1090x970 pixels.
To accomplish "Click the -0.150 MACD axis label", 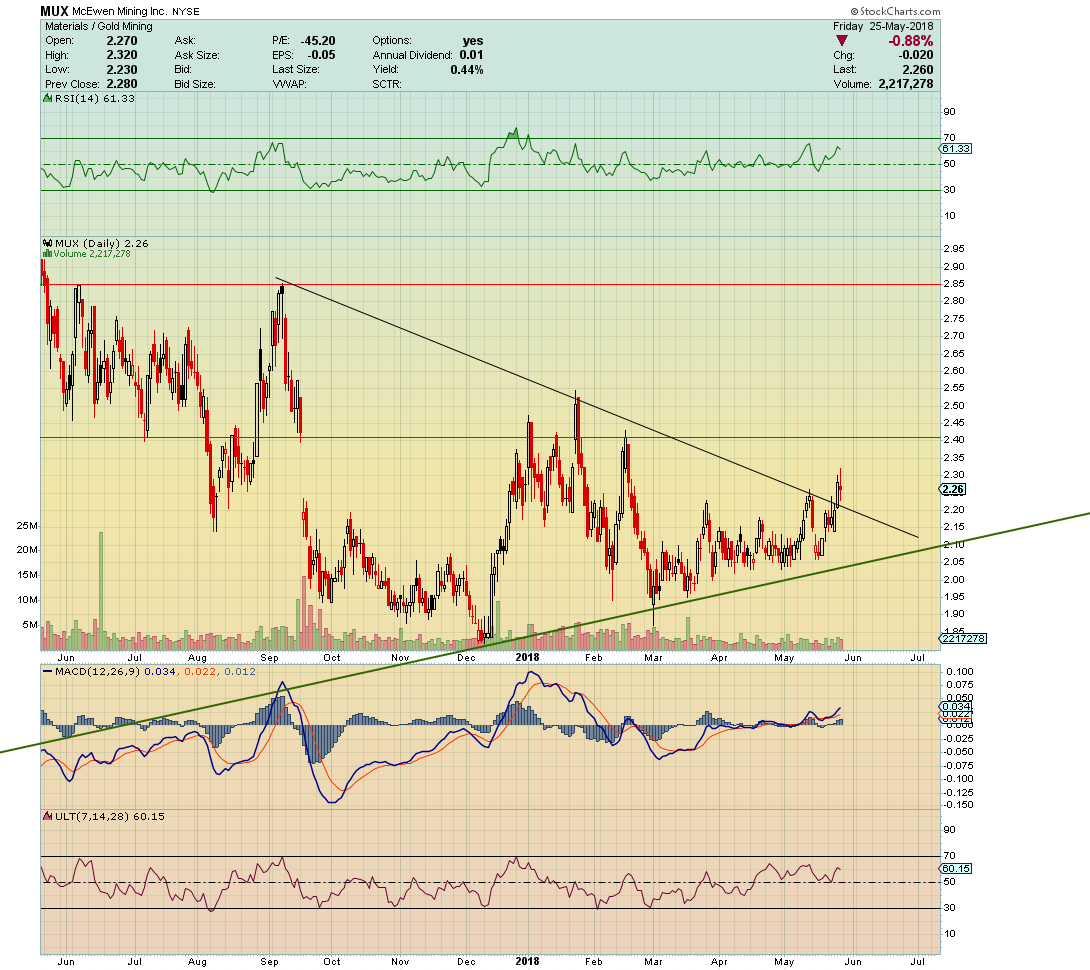I will point(959,805).
